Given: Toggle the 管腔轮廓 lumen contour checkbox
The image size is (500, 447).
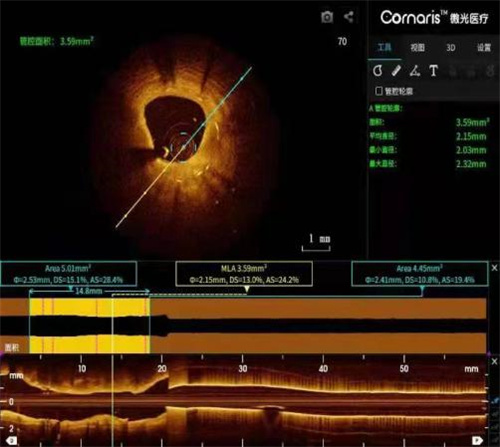Looking at the screenshot, I should coord(379,91).
